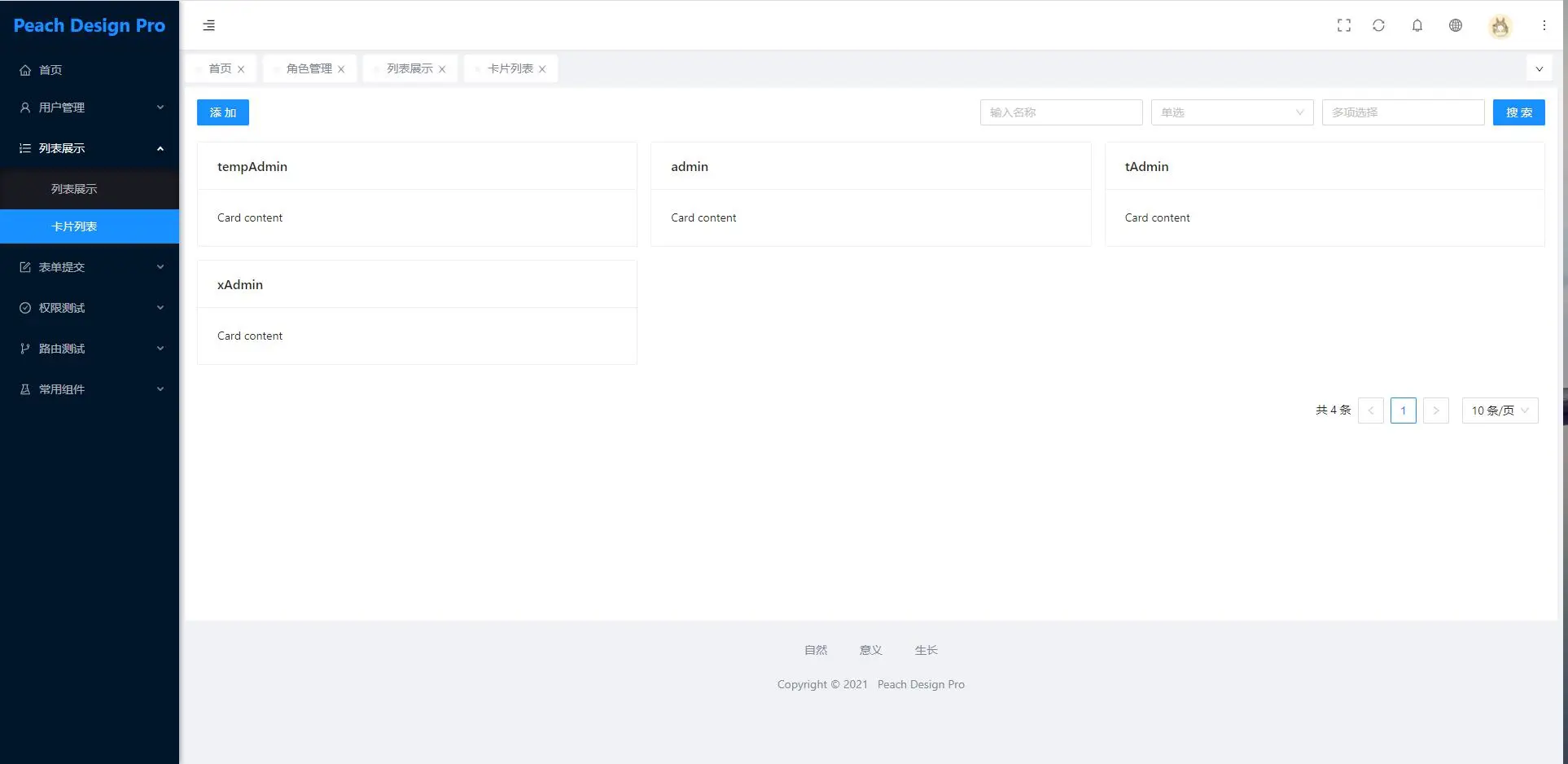Select page 1 in pagination
Screen dimensions: 1568x764
pyautogui.click(x=1404, y=411)
